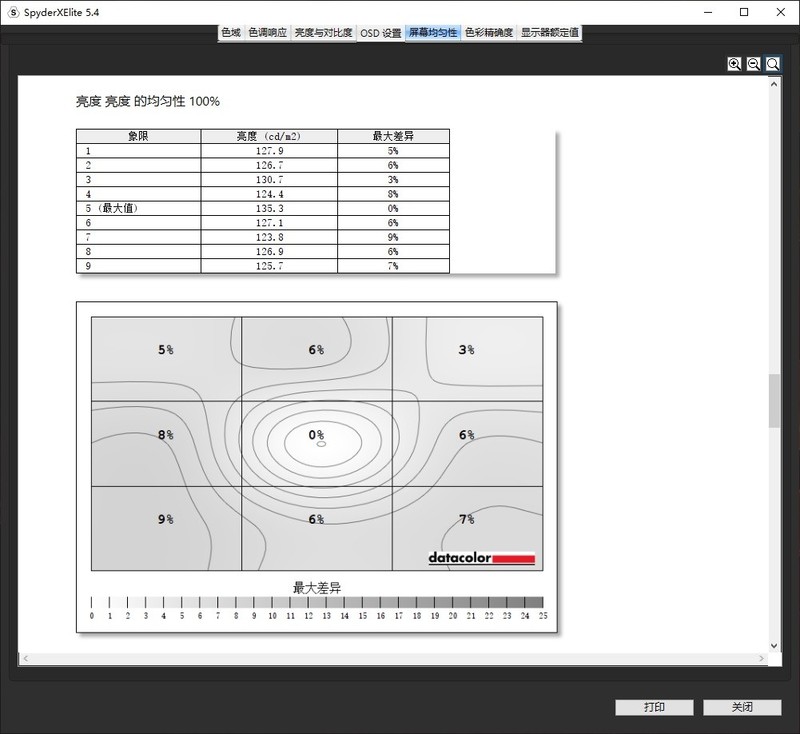Click the 126.9 brightness cell
This screenshot has width=800, height=734.
point(269,251)
